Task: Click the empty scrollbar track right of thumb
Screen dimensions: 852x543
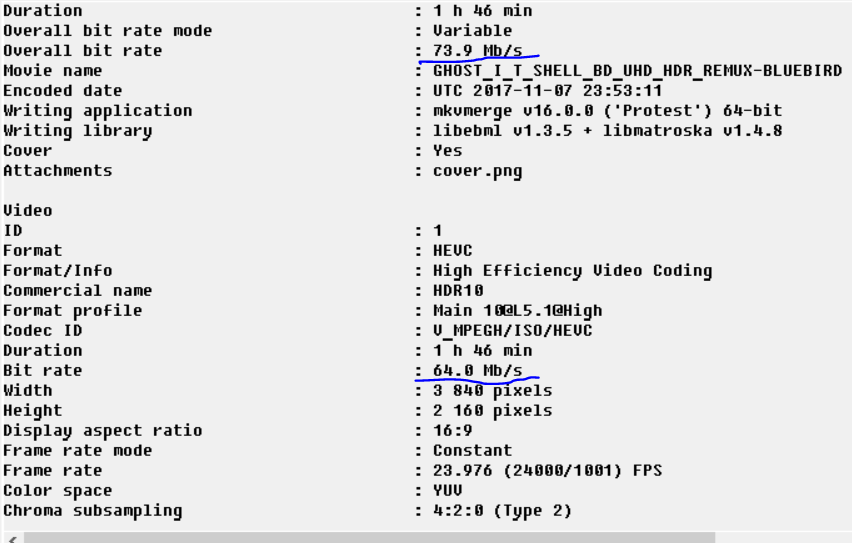Action: click(x=783, y=537)
